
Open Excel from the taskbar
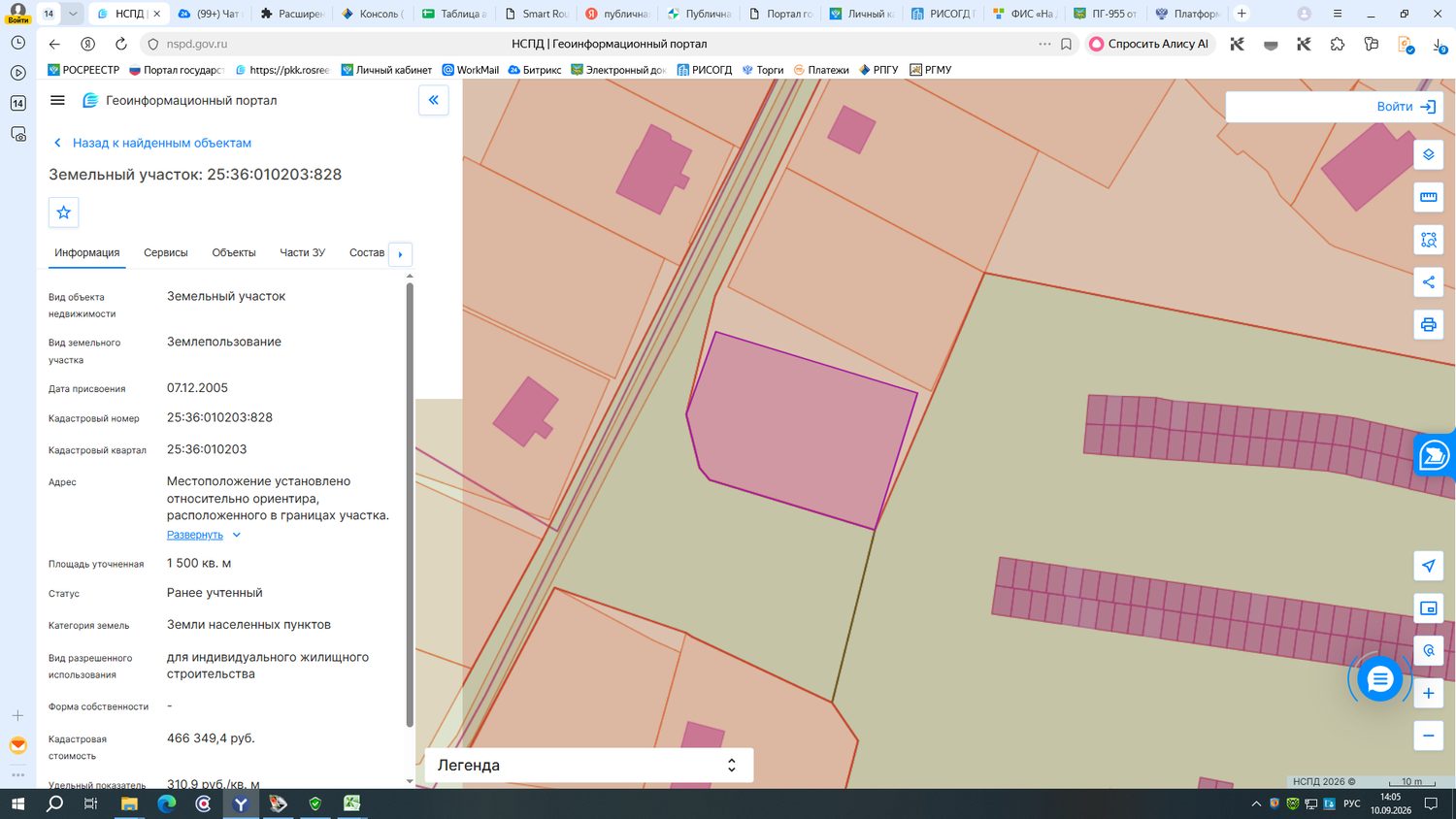(x=351, y=803)
